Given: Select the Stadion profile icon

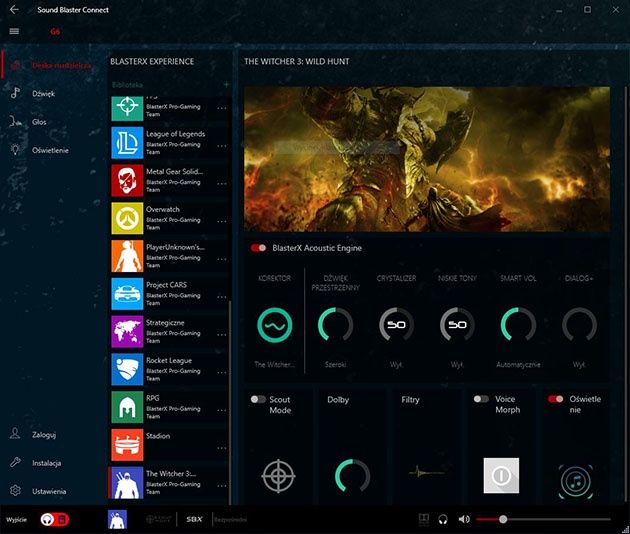Looking at the screenshot, I should point(127,445).
